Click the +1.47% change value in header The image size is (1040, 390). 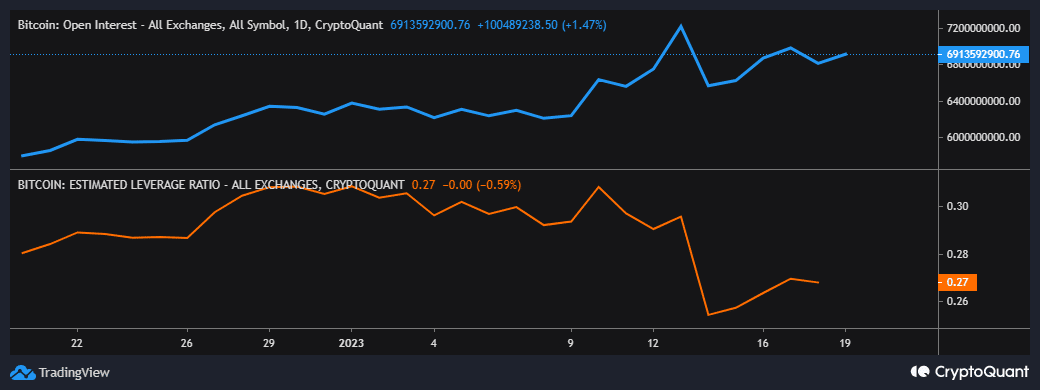(584, 25)
